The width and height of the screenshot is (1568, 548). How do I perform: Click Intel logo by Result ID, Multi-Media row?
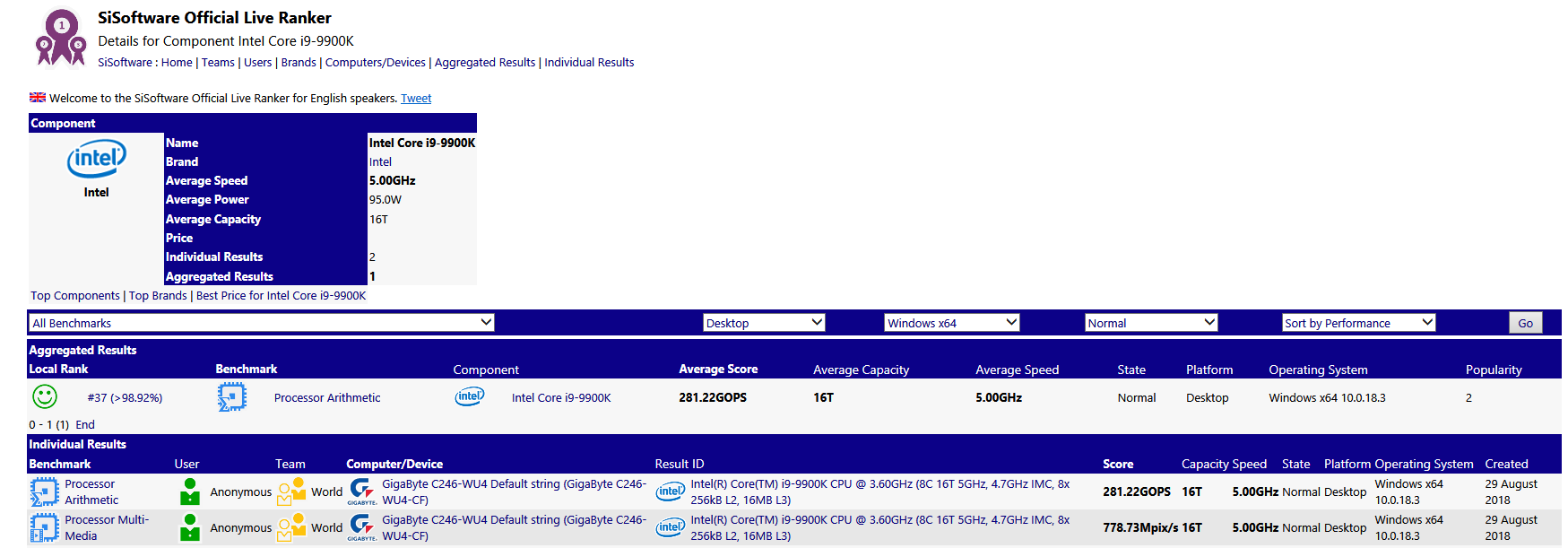click(x=671, y=527)
